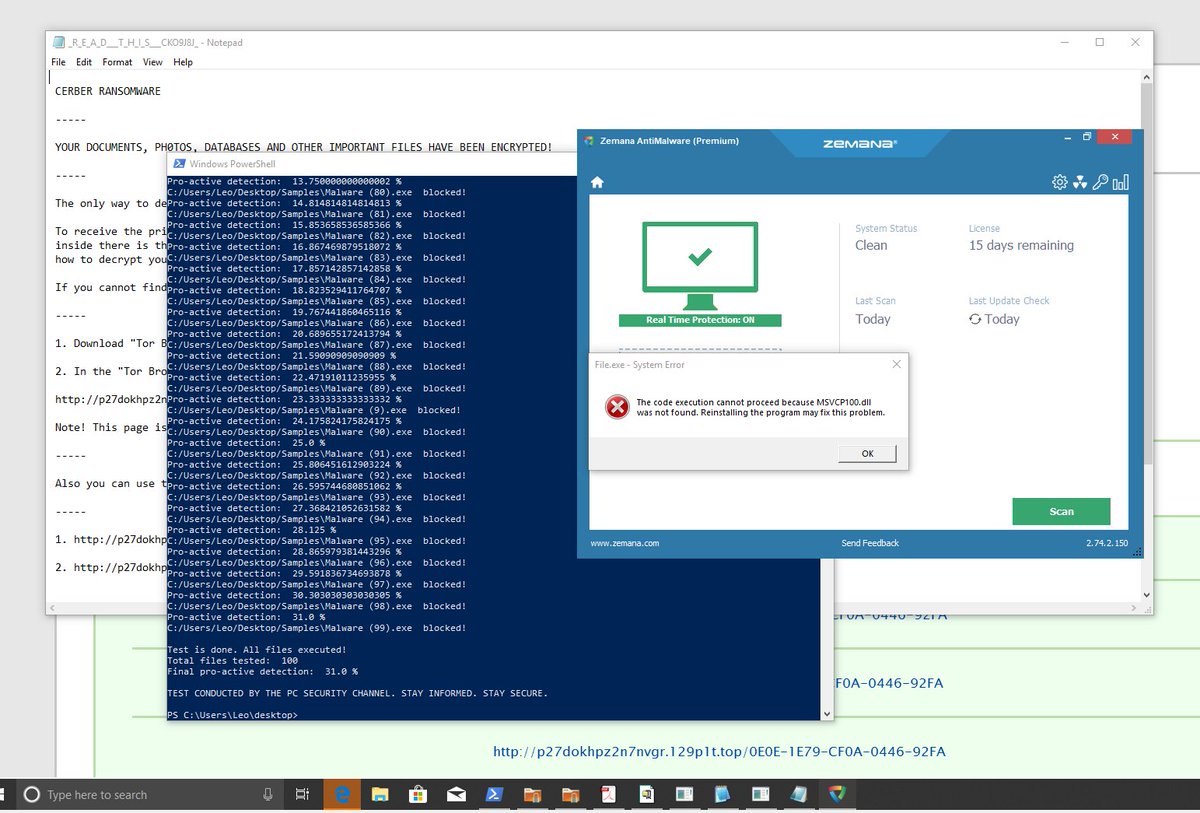
Task: Click 'Total files tested: 100' line
Action: tap(232, 660)
